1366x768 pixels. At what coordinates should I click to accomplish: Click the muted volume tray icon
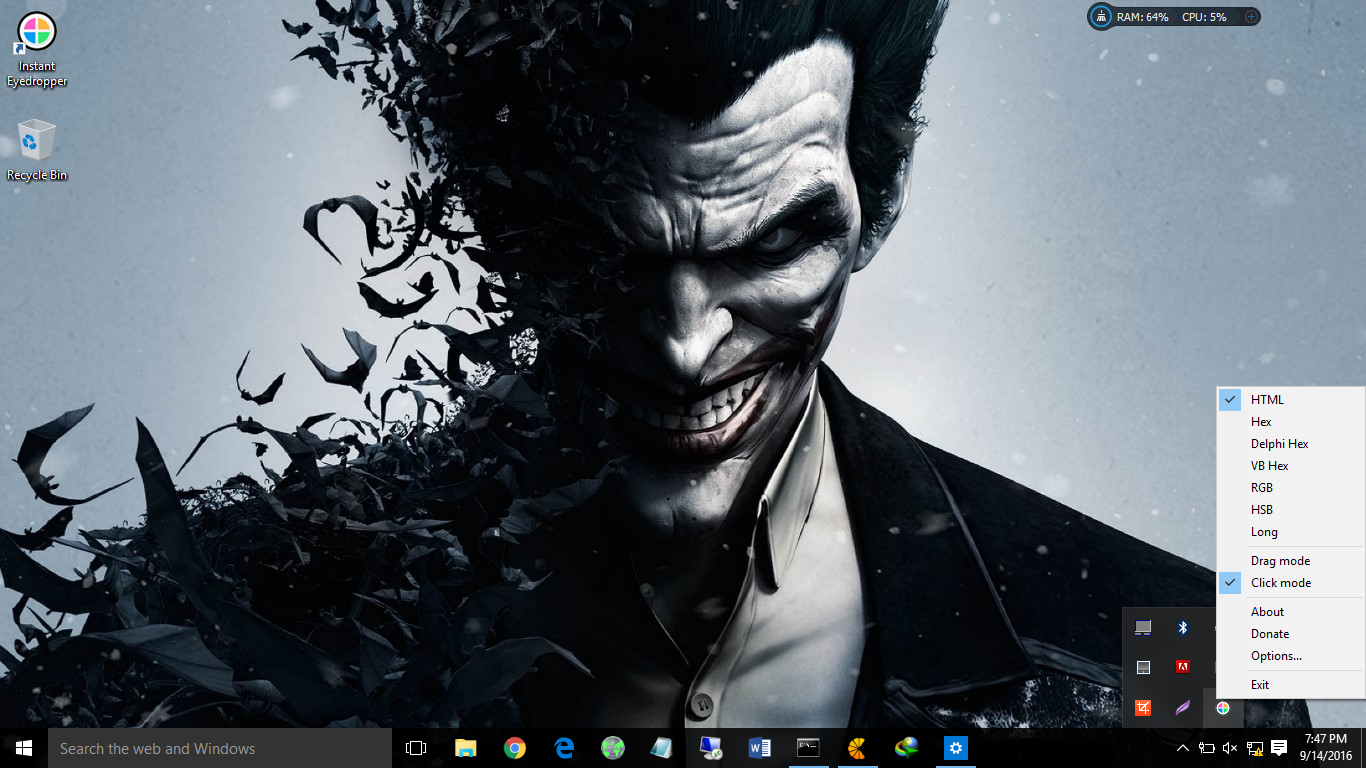point(1230,748)
